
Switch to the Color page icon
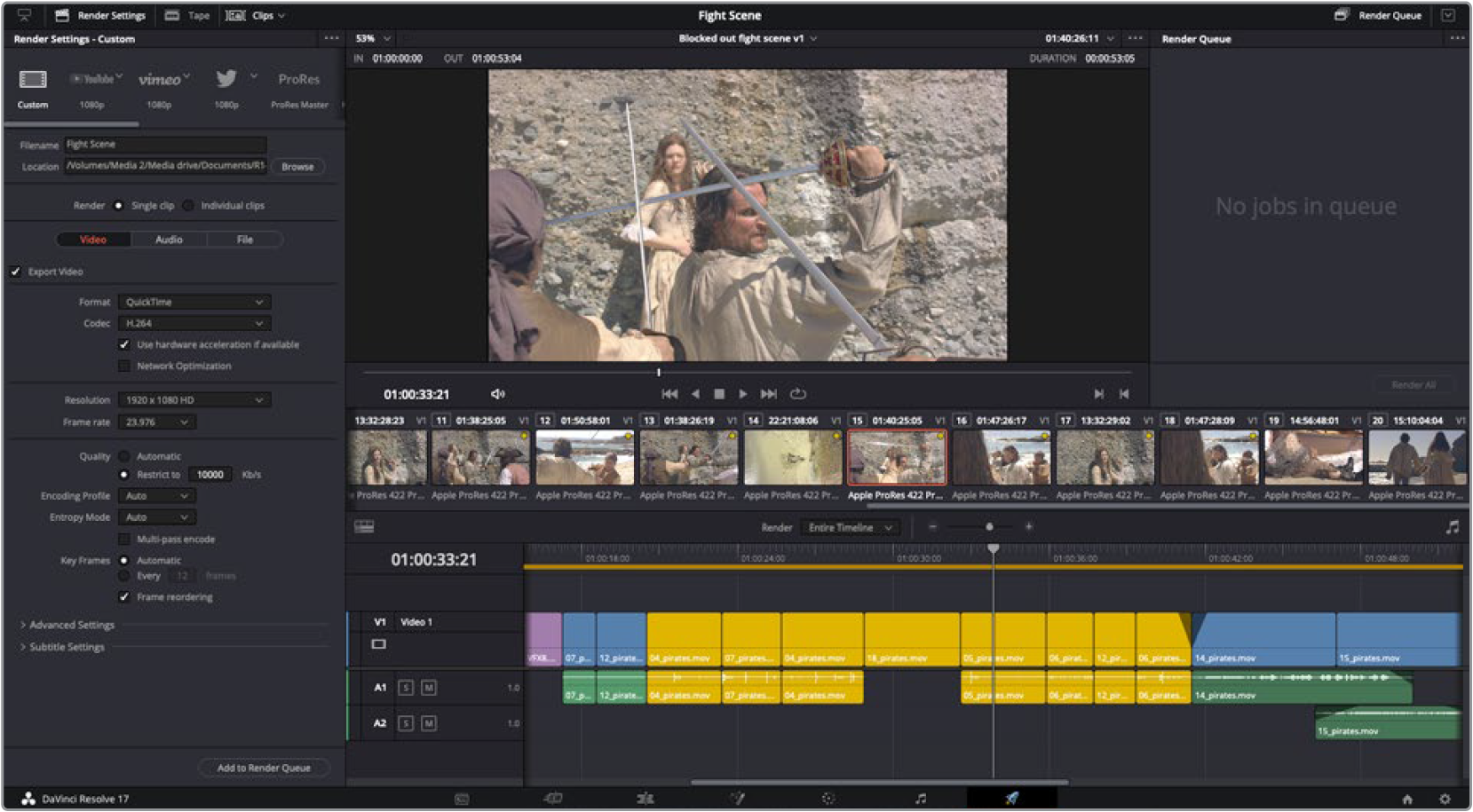click(x=828, y=799)
